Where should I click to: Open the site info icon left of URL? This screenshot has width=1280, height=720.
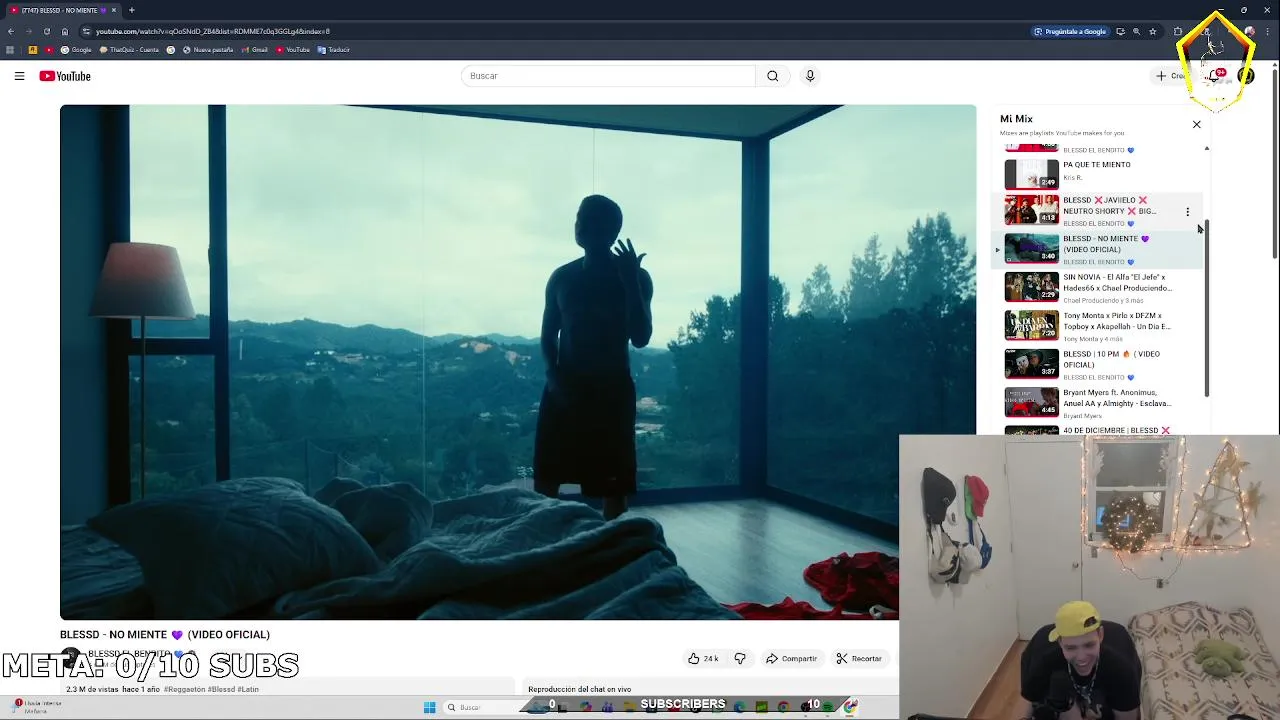click(85, 31)
